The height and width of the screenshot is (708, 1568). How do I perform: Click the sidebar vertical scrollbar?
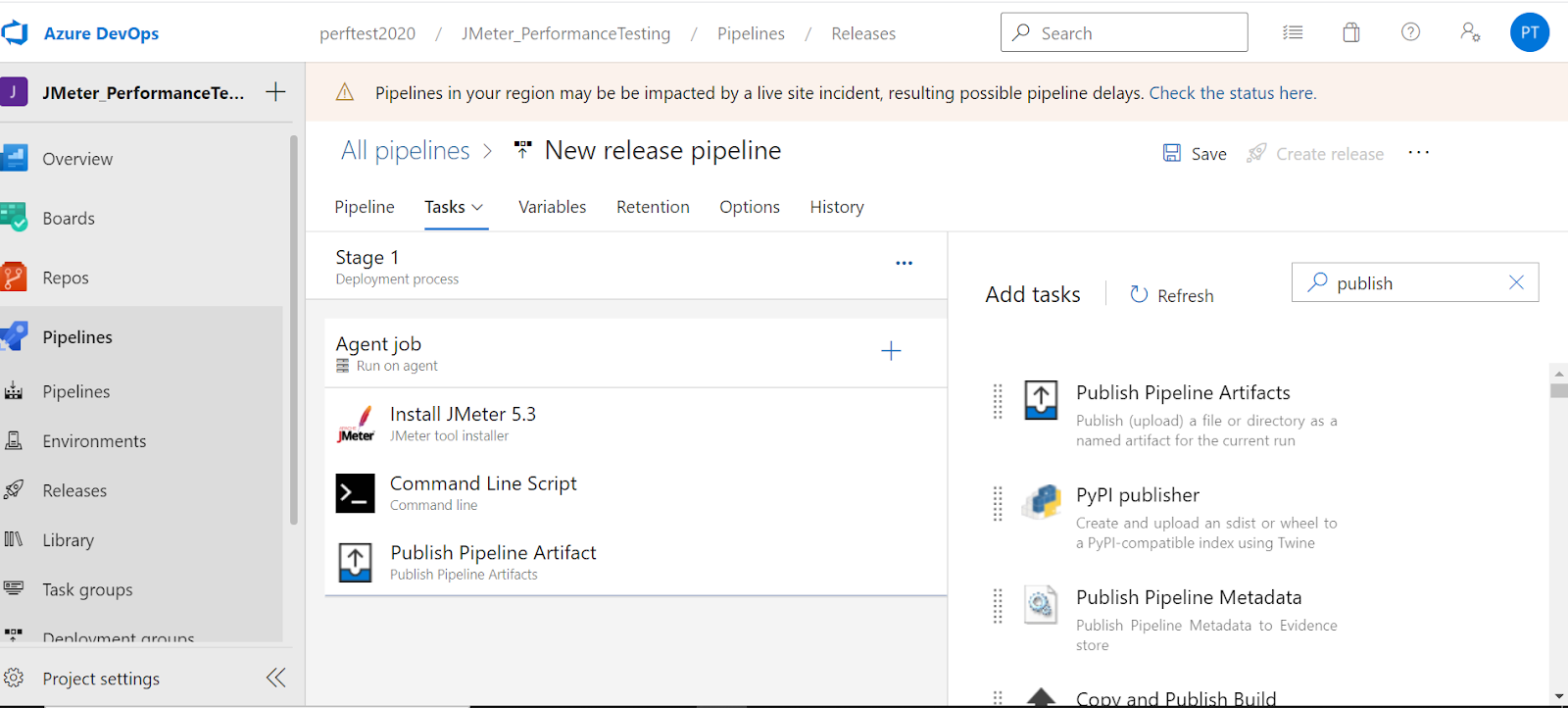click(x=294, y=330)
